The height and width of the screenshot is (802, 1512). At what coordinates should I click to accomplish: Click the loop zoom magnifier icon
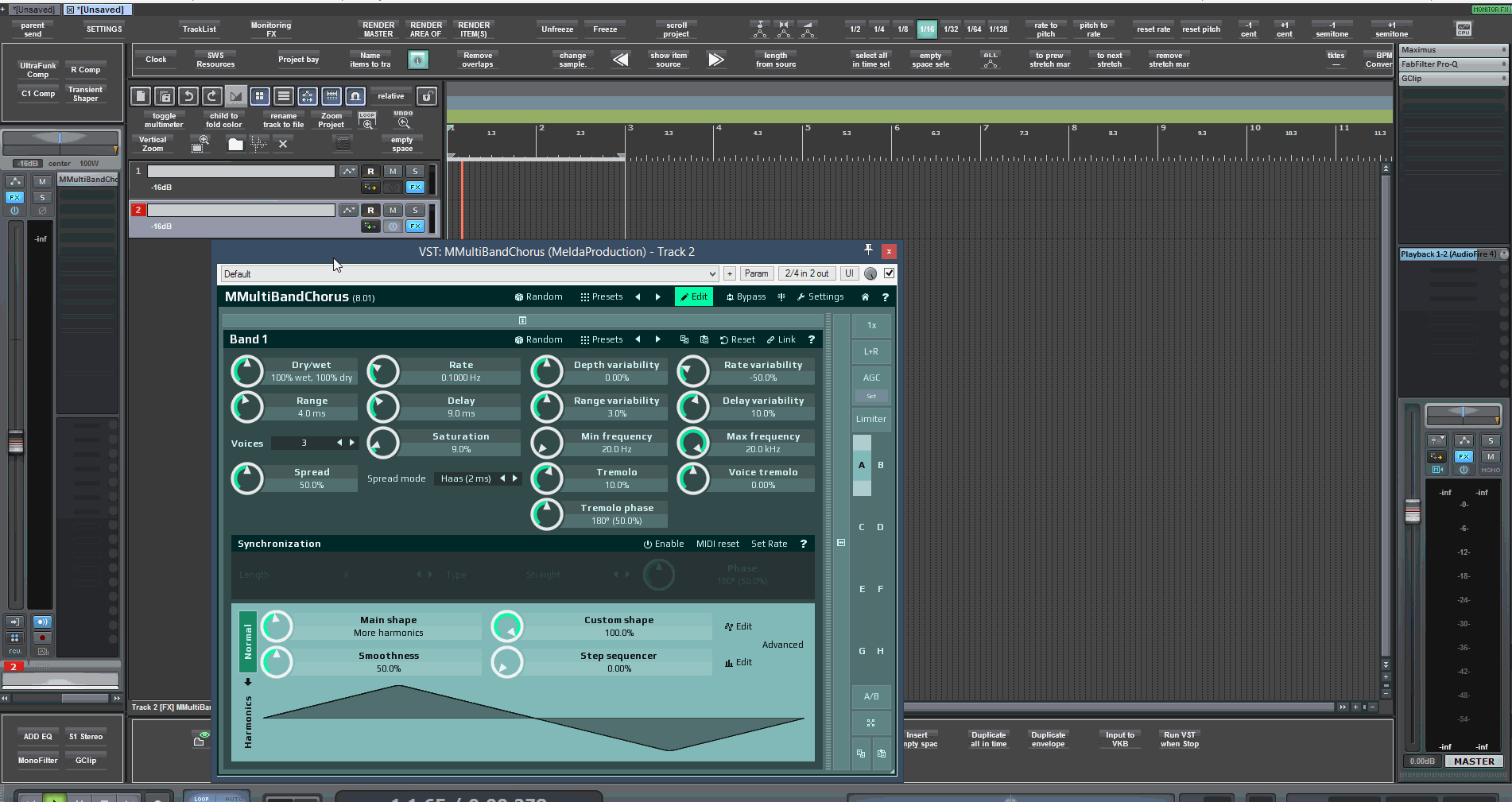pyautogui.click(x=367, y=121)
